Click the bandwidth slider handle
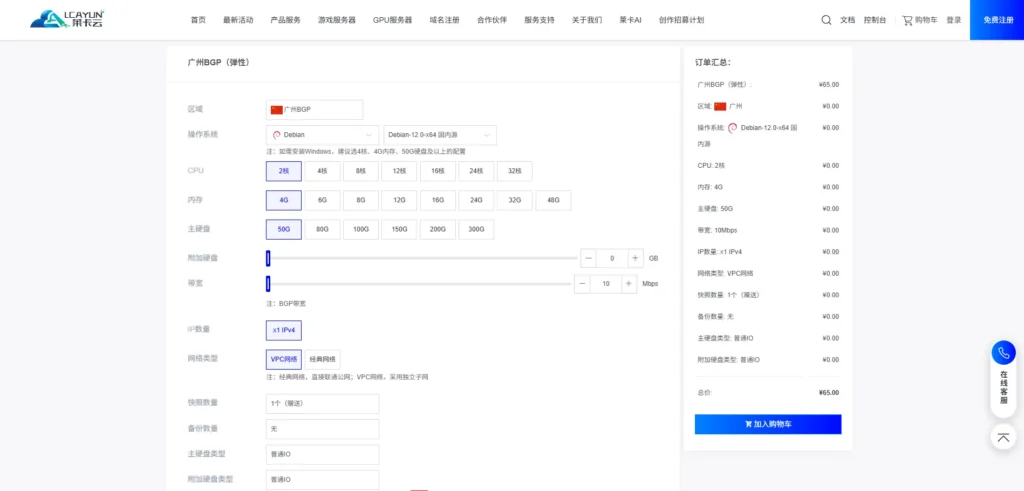 (x=268, y=284)
